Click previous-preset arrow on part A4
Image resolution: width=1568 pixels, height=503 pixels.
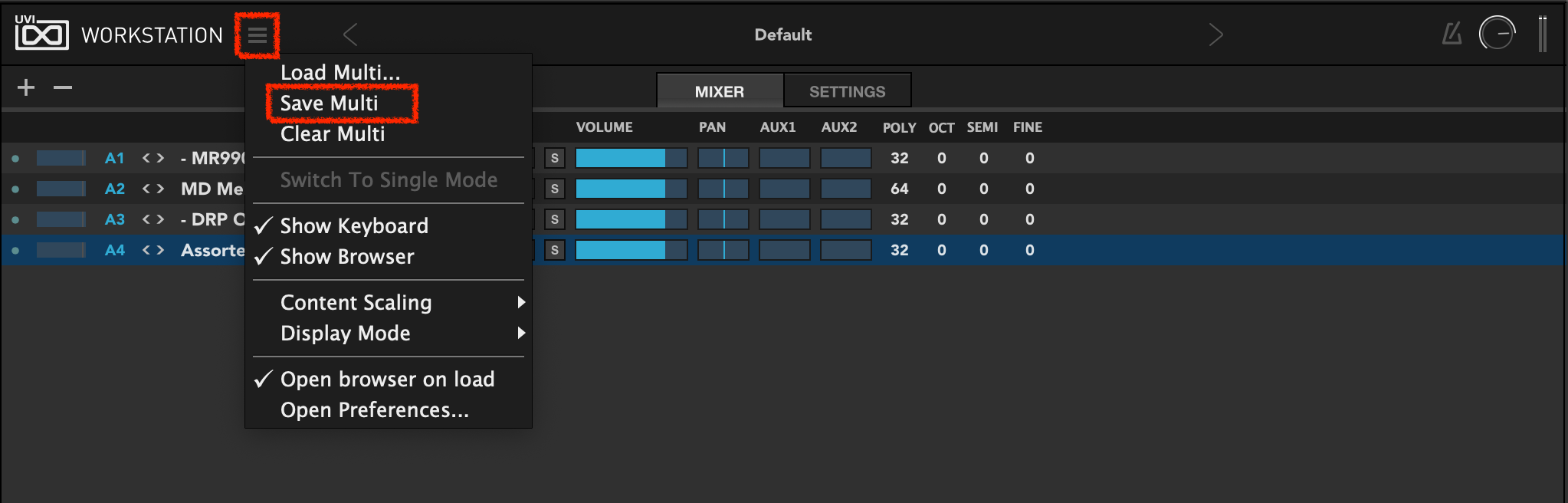click(146, 250)
